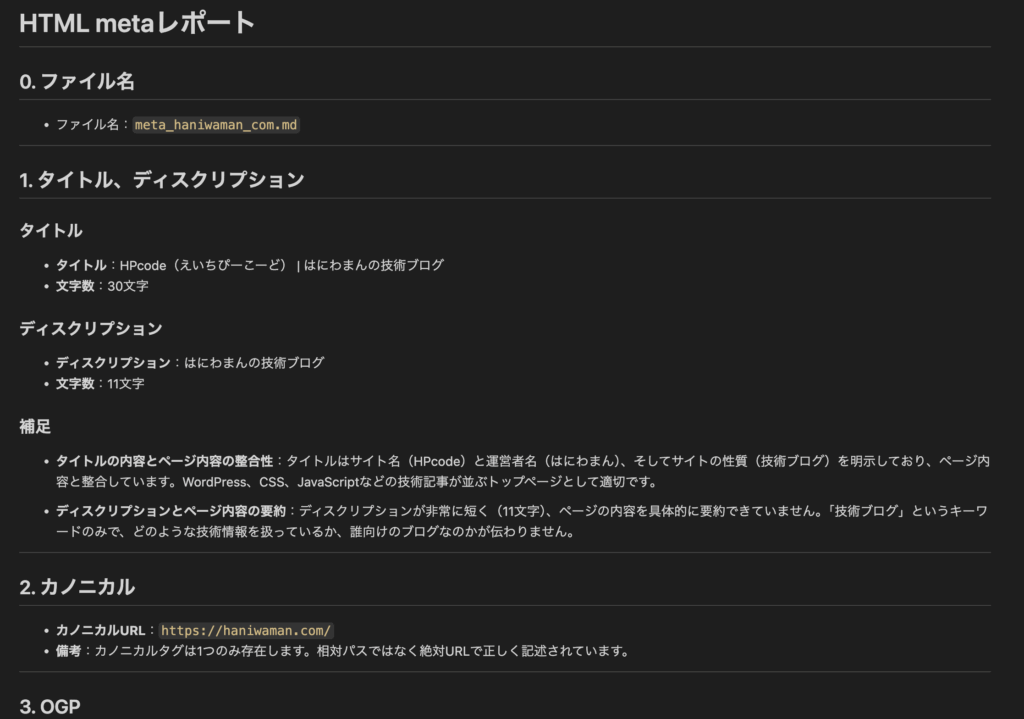Click the タイトル subsection heading
1024x719 pixels.
point(51,231)
